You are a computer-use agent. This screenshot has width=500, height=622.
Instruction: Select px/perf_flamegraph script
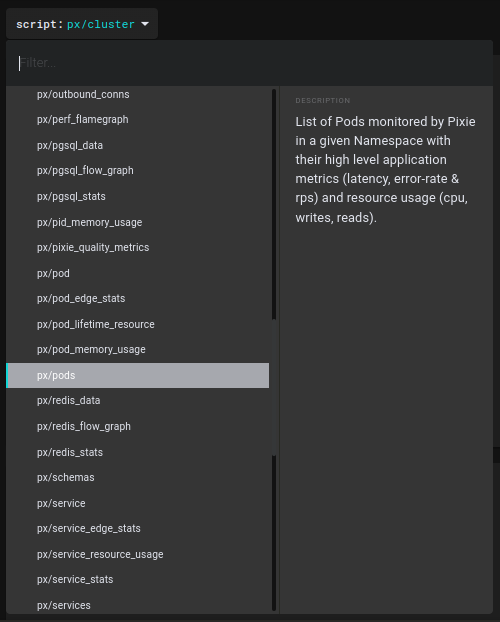[137, 120]
